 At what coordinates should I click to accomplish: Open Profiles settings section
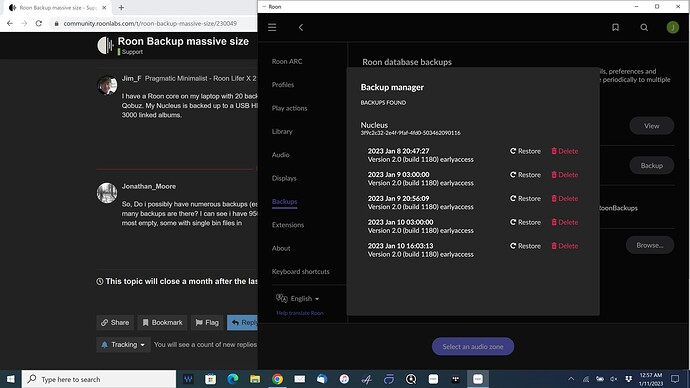point(283,85)
